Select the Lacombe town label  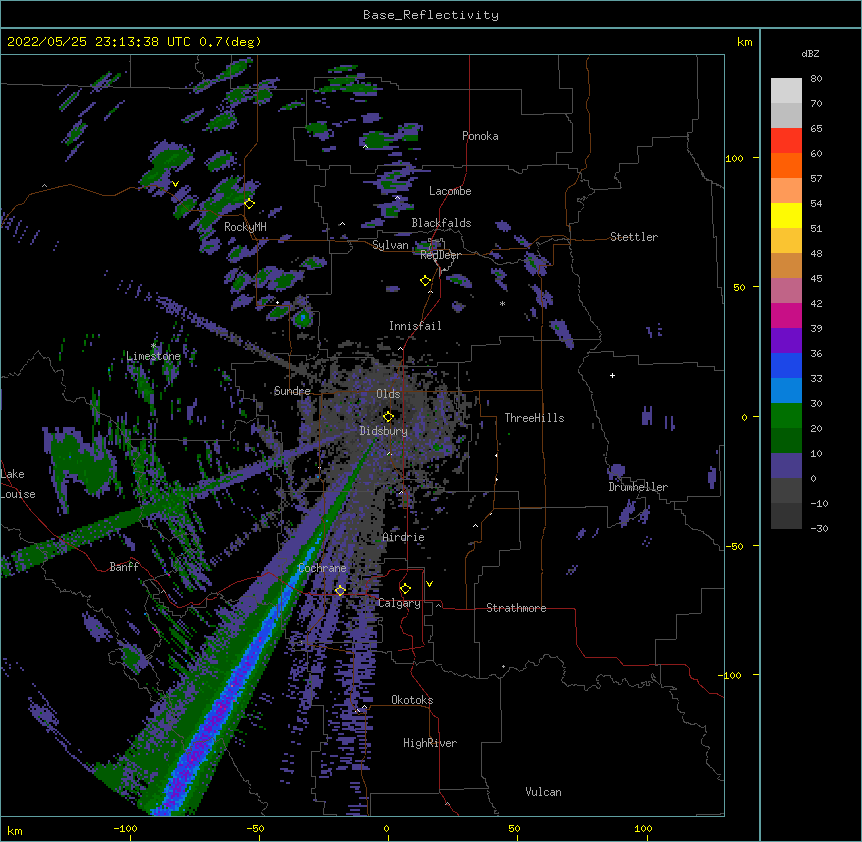point(450,191)
